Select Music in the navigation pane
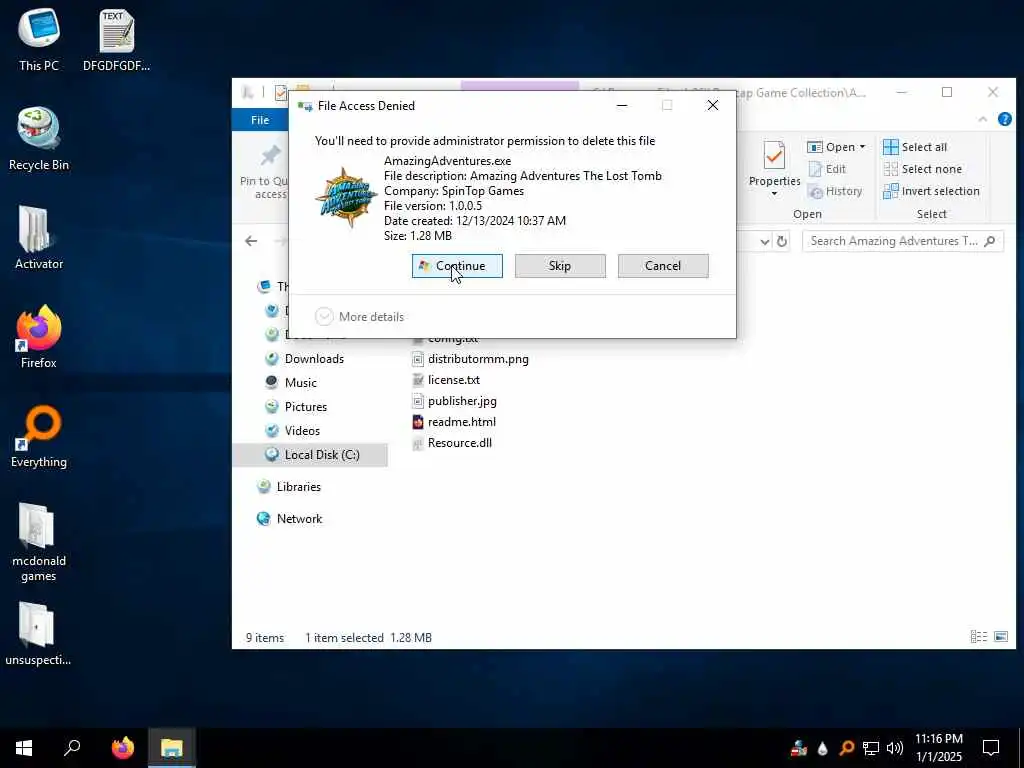1024x768 pixels. click(x=300, y=383)
